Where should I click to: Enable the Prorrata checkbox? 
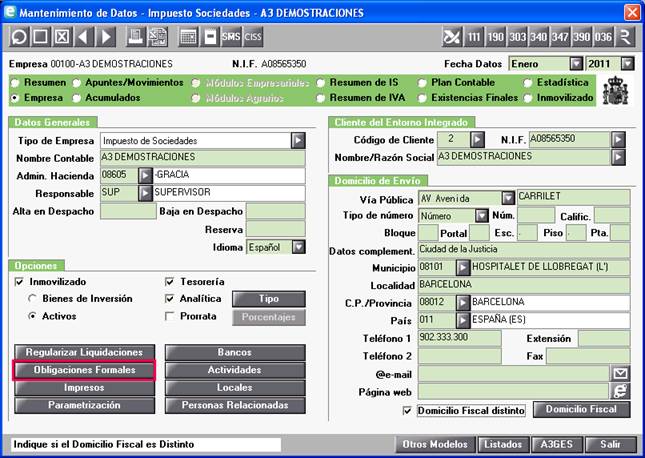click(x=169, y=316)
